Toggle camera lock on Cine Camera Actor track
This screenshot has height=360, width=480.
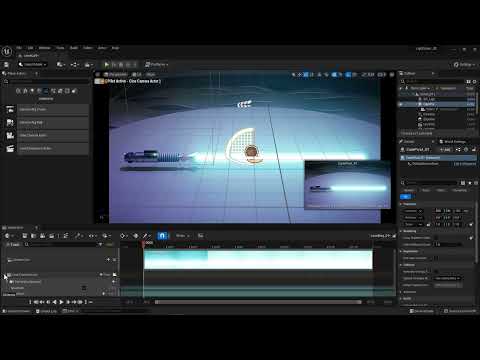[115, 274]
